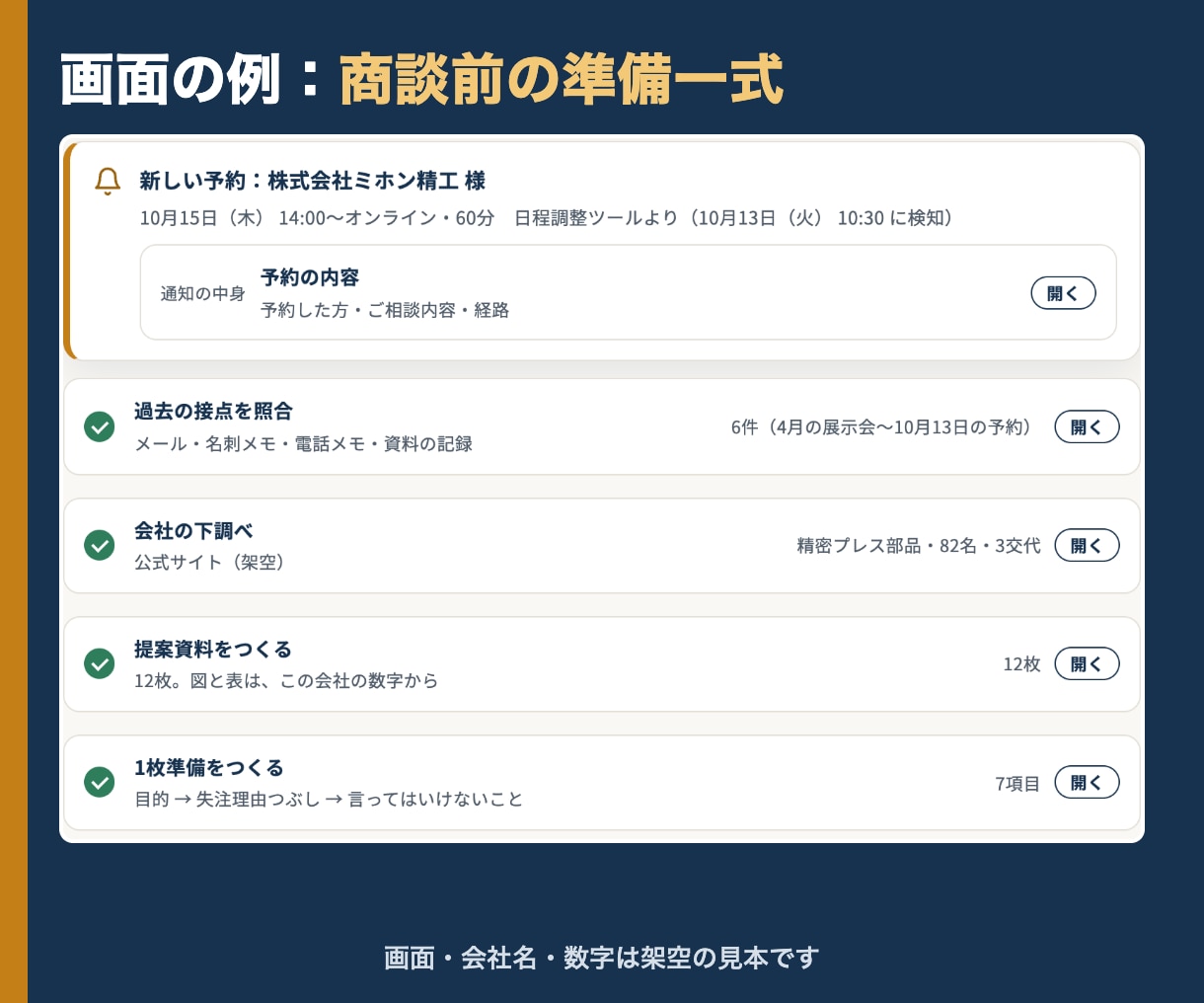The width and height of the screenshot is (1204, 1003).
Task: Expand 過去の接点を照合 using its 開く button
Action: 1087,427
